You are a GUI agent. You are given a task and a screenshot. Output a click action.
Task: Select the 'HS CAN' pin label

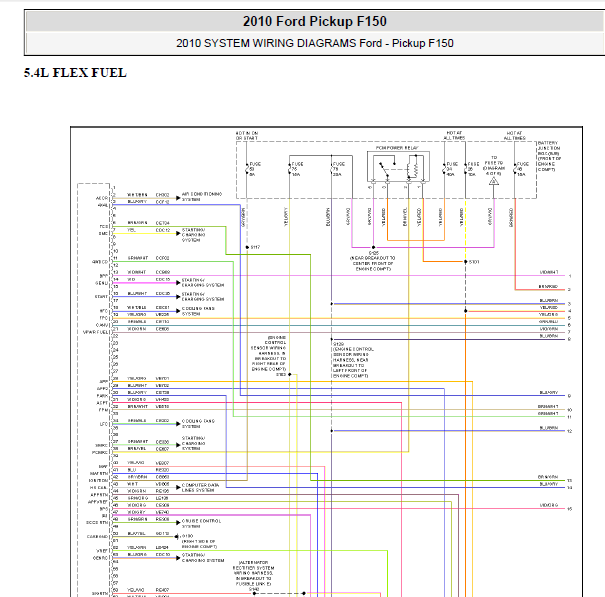pyautogui.click(x=100, y=487)
